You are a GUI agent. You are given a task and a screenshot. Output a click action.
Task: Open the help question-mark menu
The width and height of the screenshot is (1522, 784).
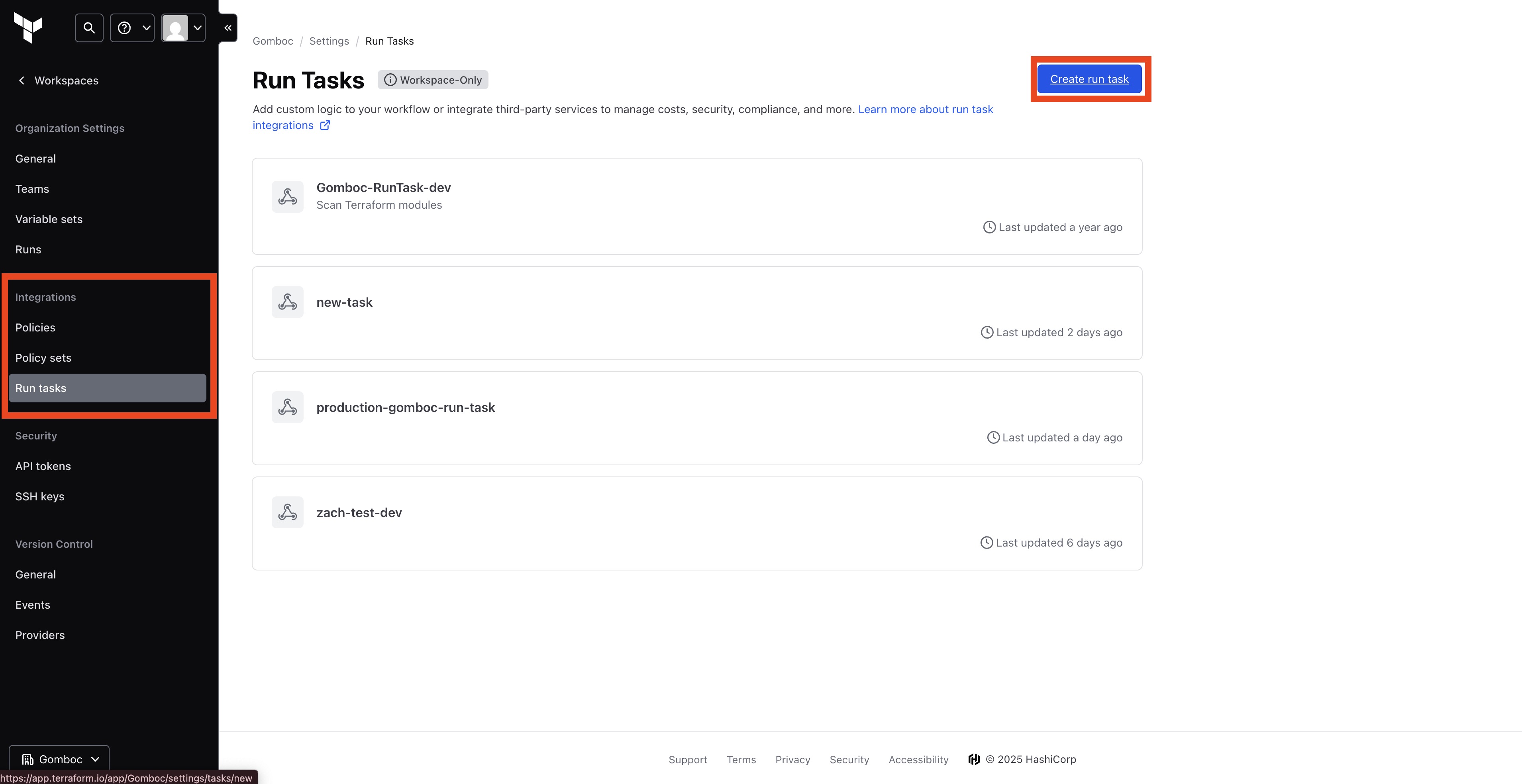point(132,28)
